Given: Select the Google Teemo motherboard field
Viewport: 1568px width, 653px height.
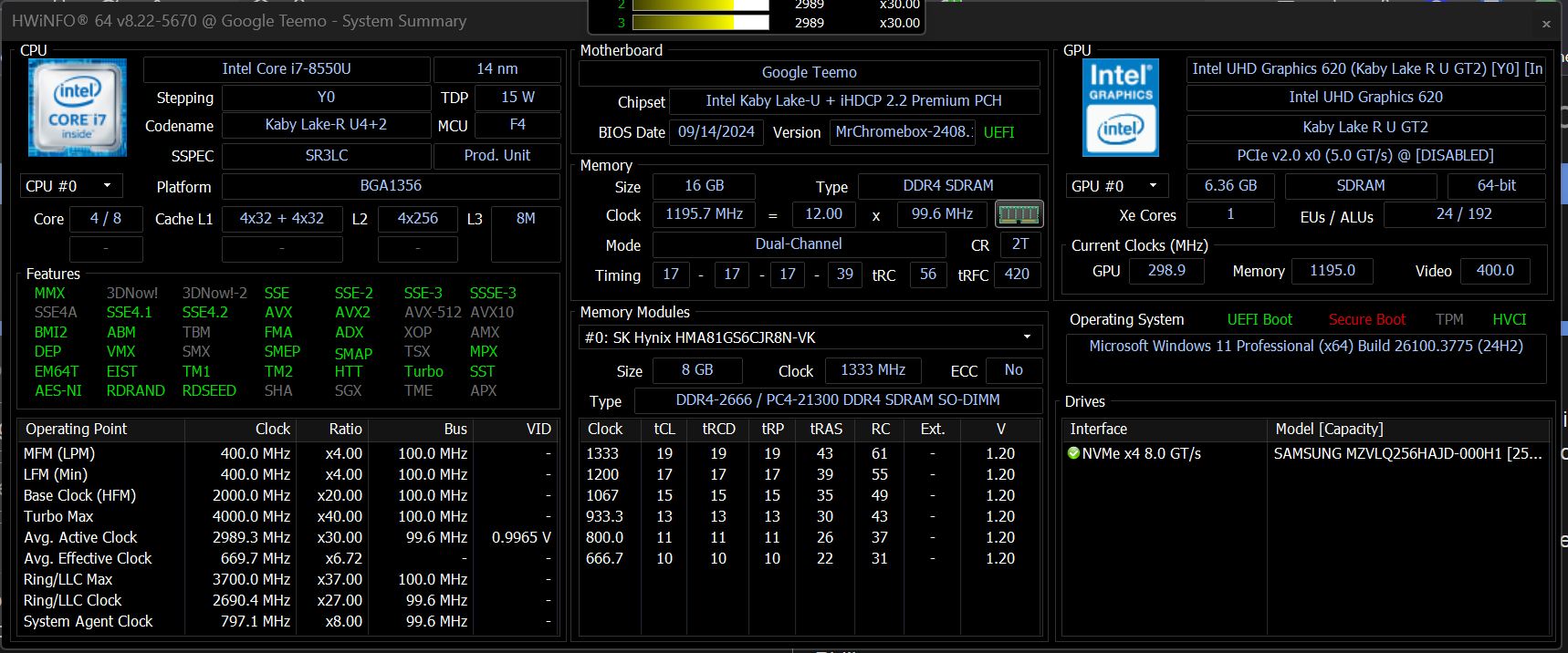Looking at the screenshot, I should point(810,72).
